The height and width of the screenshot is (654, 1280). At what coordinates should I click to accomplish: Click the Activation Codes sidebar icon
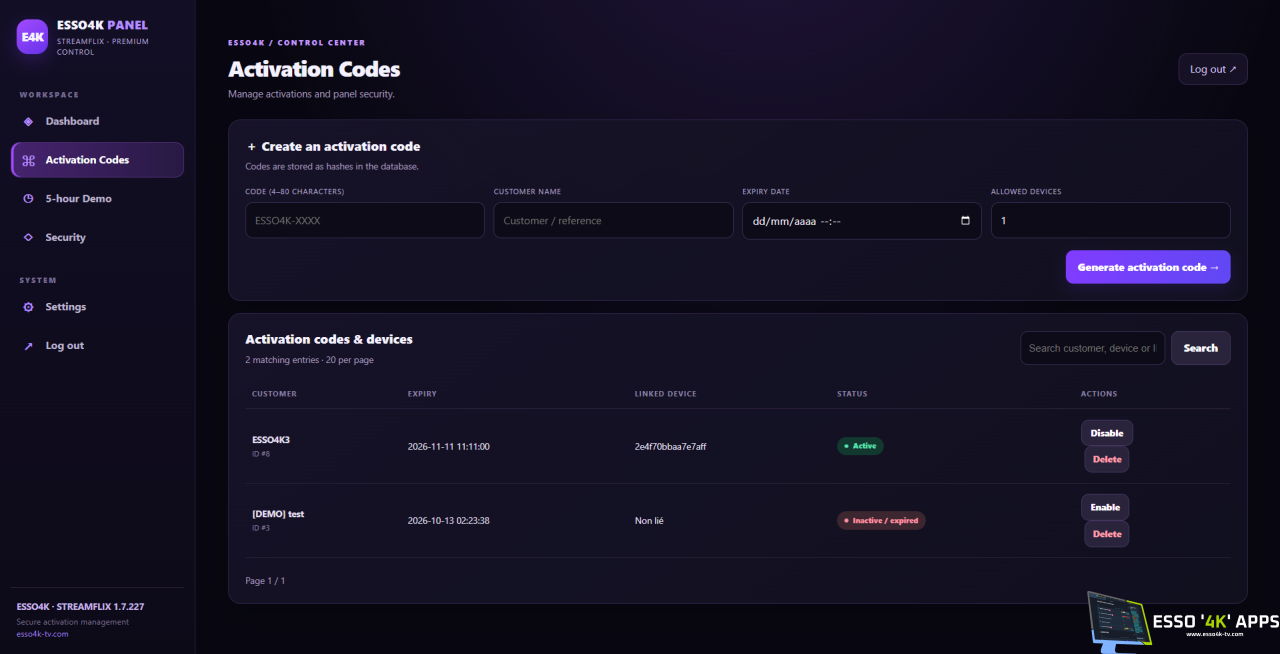pos(28,160)
